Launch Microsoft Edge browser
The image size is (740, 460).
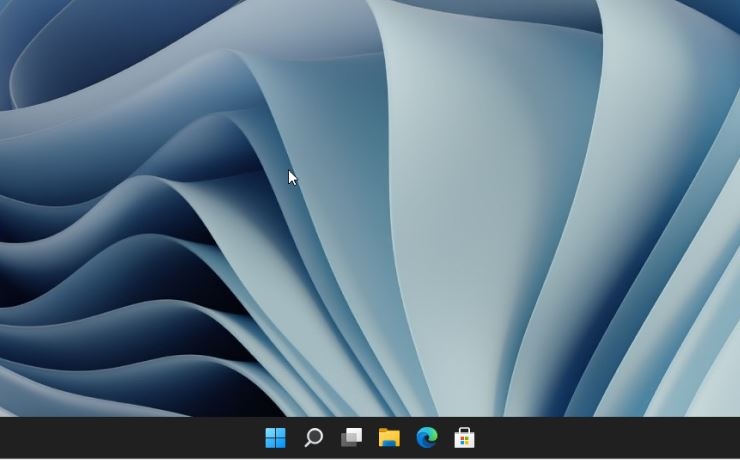(x=427, y=438)
